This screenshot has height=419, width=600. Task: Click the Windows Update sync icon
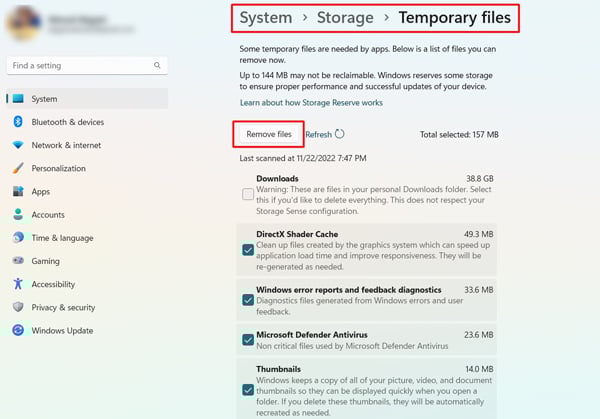coord(18,330)
